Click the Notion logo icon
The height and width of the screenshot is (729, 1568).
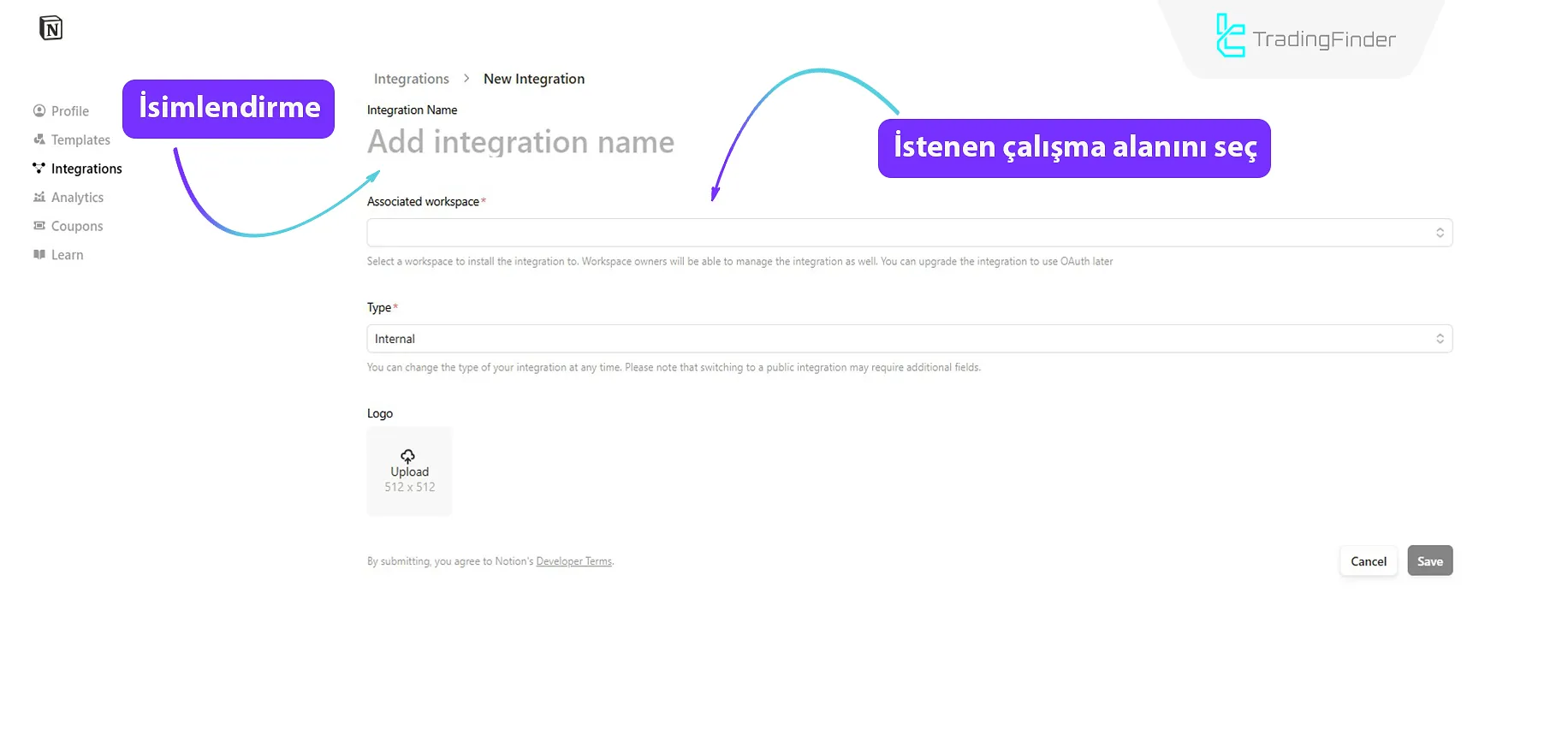51,28
